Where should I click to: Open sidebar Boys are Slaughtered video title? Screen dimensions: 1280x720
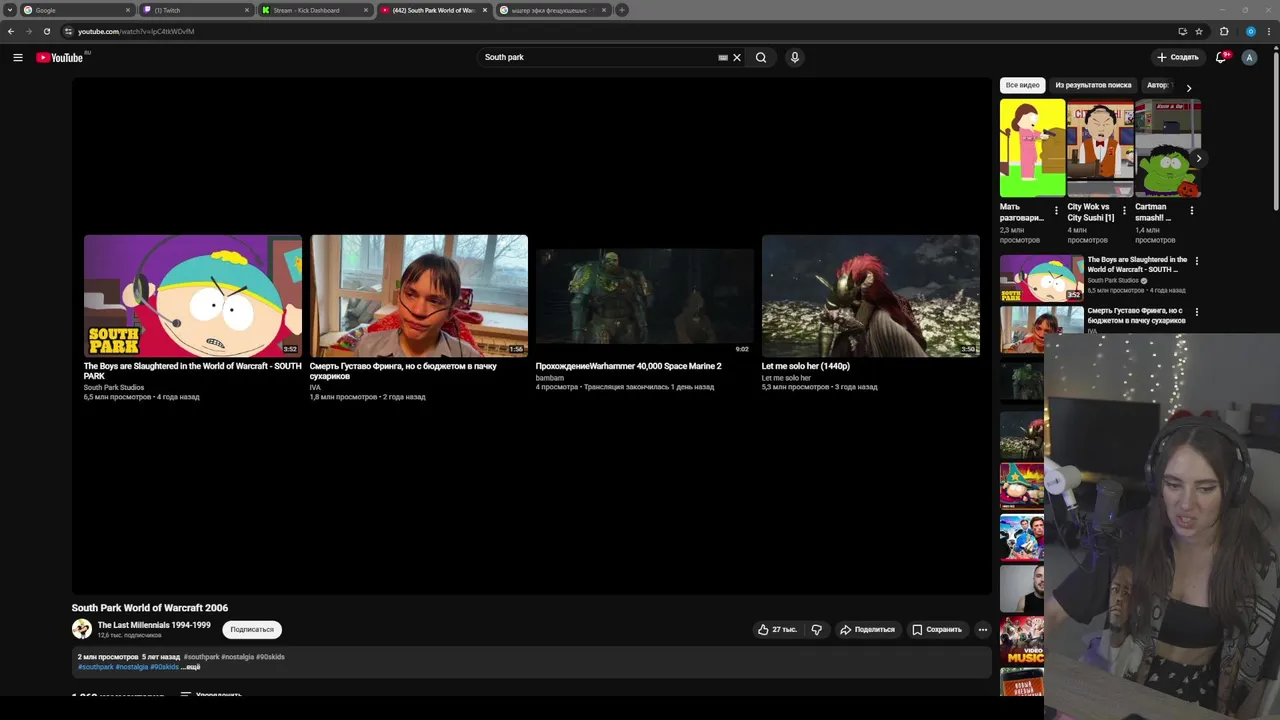point(1137,264)
